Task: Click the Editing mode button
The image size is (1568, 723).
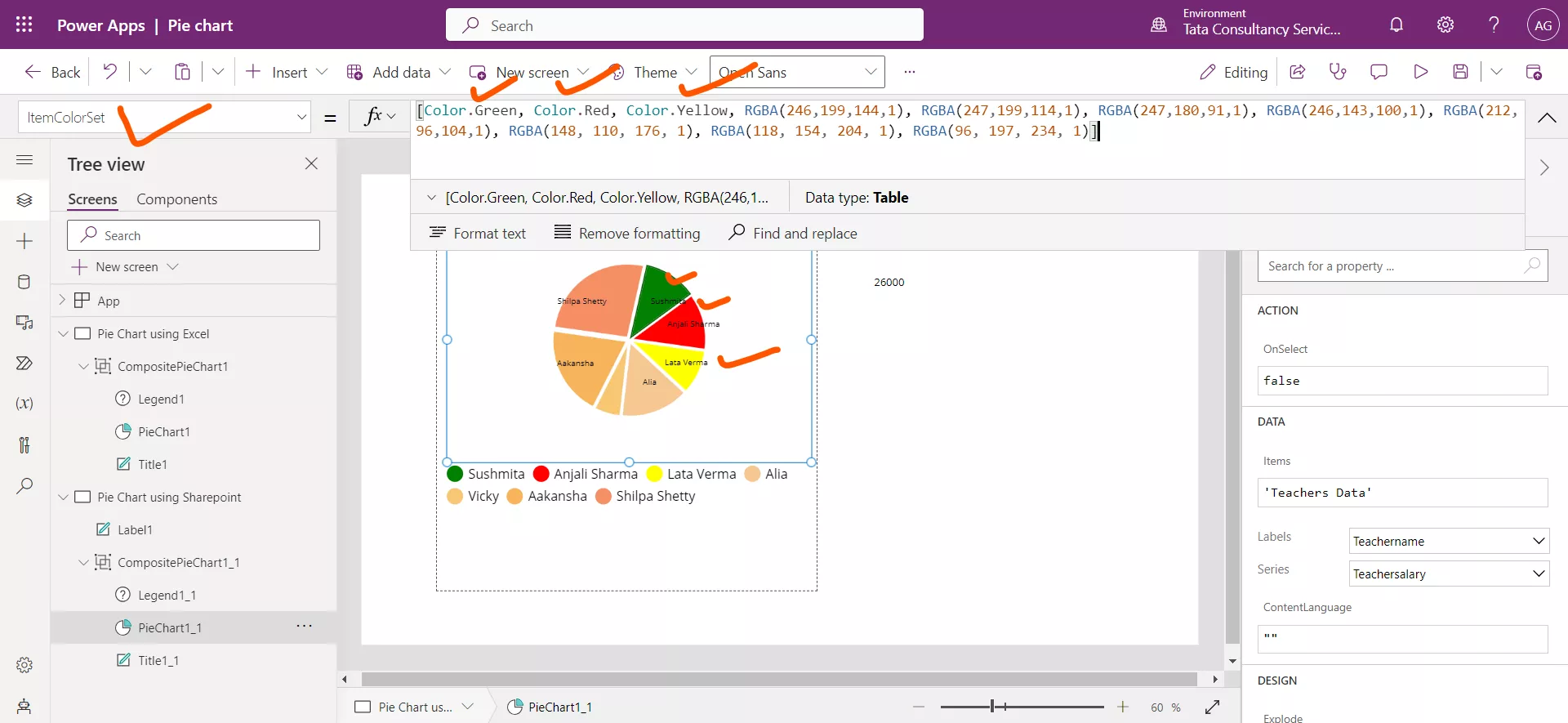Action: (x=1233, y=72)
